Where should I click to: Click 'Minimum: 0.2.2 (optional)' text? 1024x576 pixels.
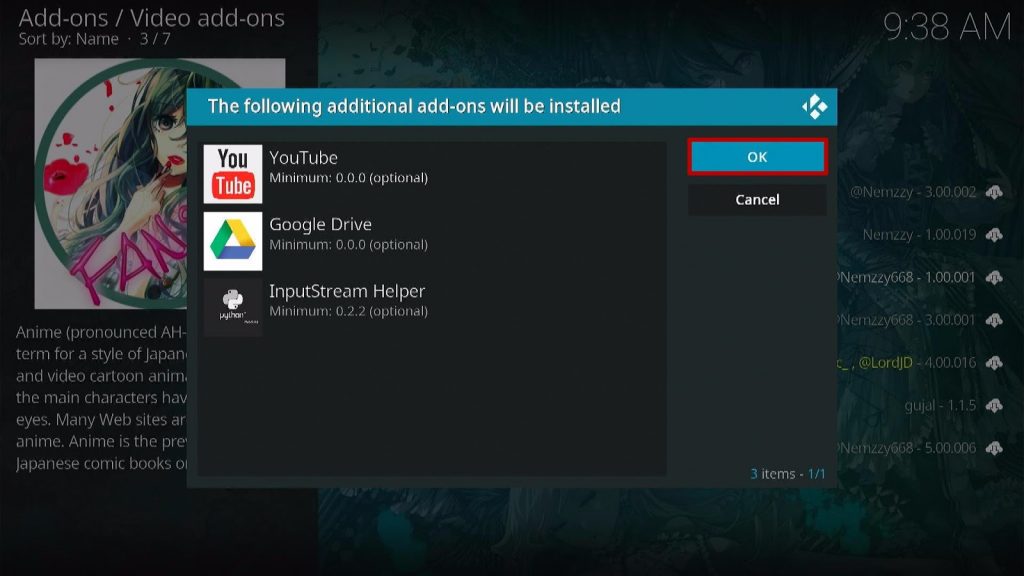349,311
